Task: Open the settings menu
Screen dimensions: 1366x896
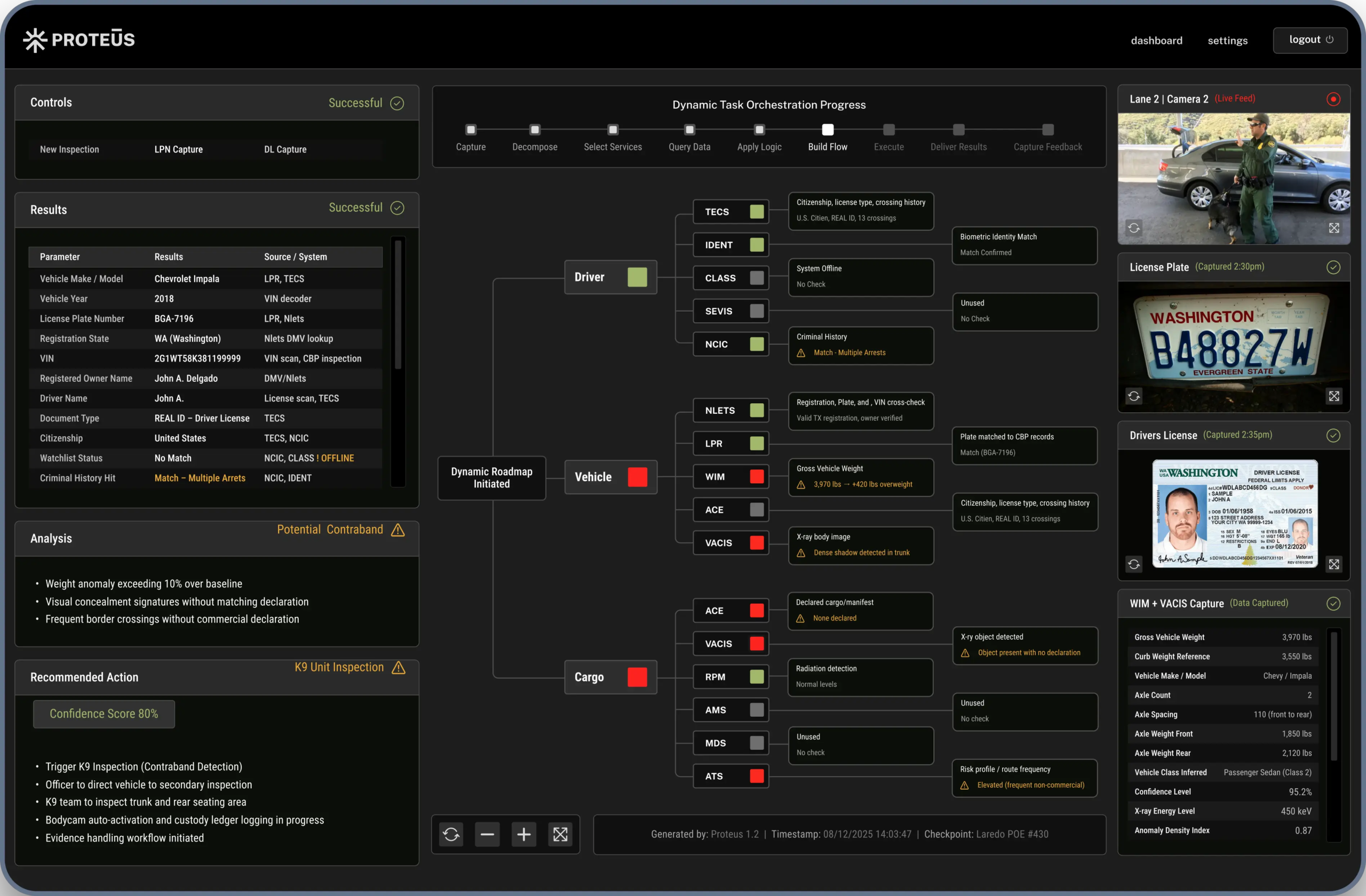Action: click(x=1227, y=40)
